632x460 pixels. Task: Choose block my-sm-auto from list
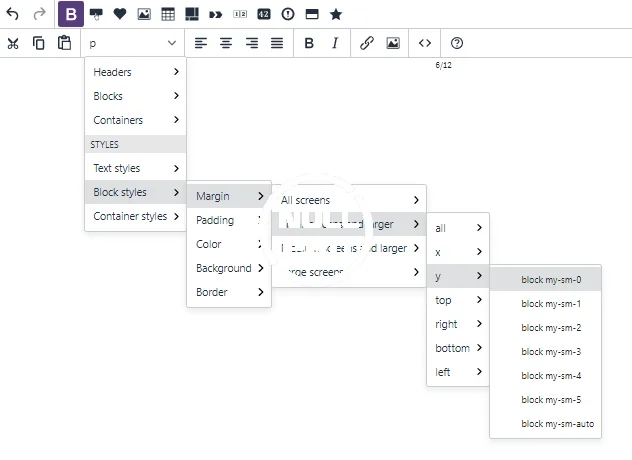[x=557, y=424]
